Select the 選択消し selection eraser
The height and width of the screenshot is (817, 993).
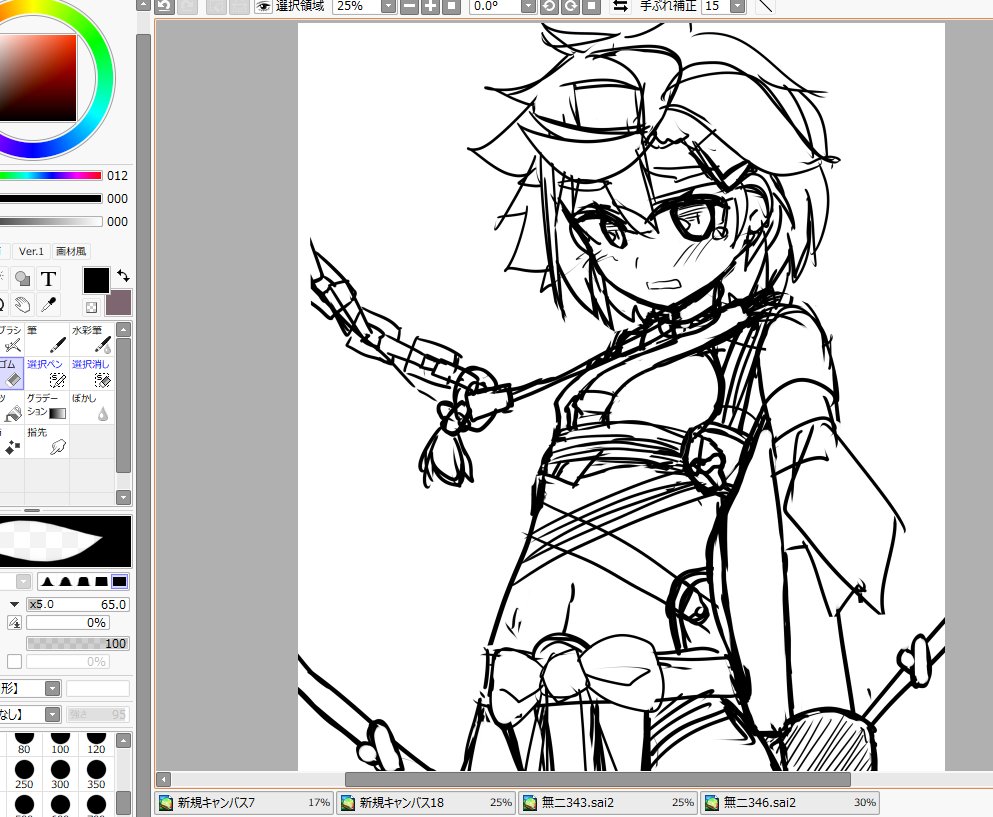click(x=92, y=373)
